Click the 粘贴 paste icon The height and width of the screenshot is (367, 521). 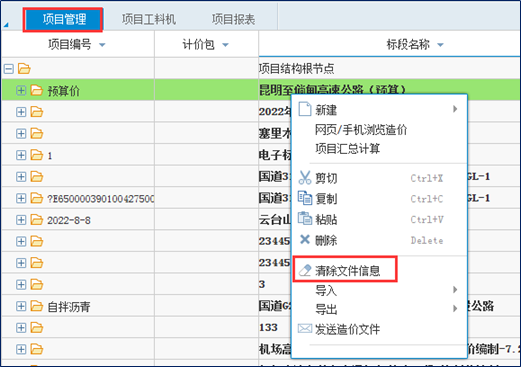[x=305, y=219]
